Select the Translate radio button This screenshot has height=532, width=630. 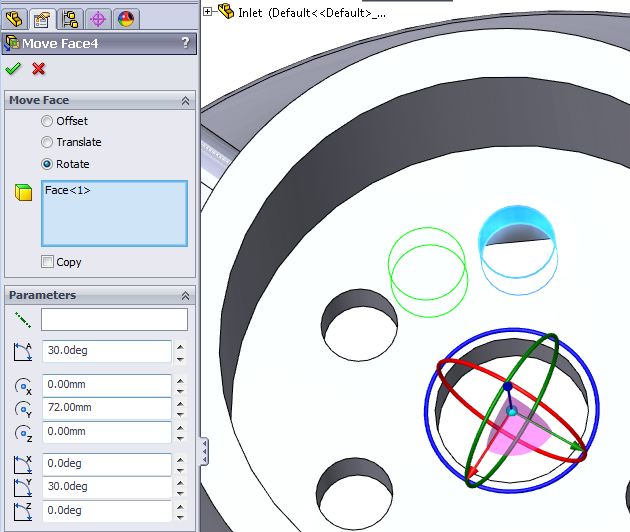(47, 143)
